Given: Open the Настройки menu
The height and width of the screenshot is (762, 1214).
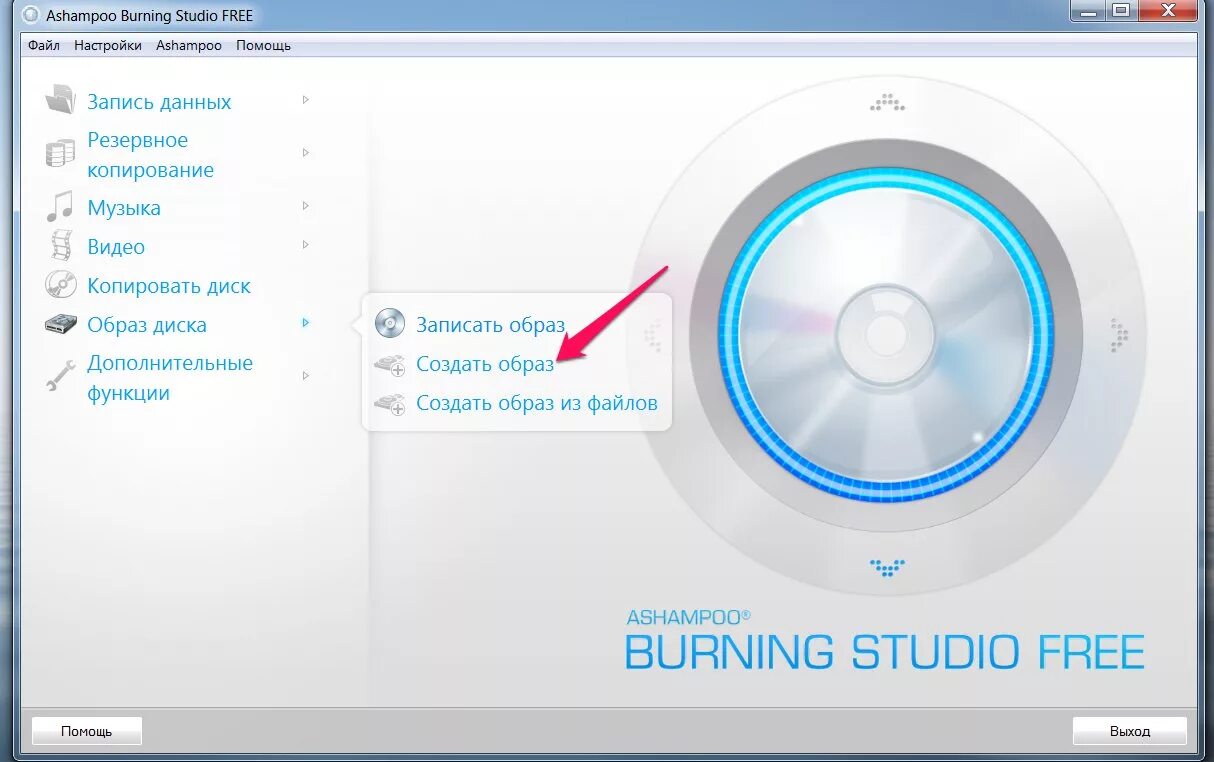Looking at the screenshot, I should (108, 45).
